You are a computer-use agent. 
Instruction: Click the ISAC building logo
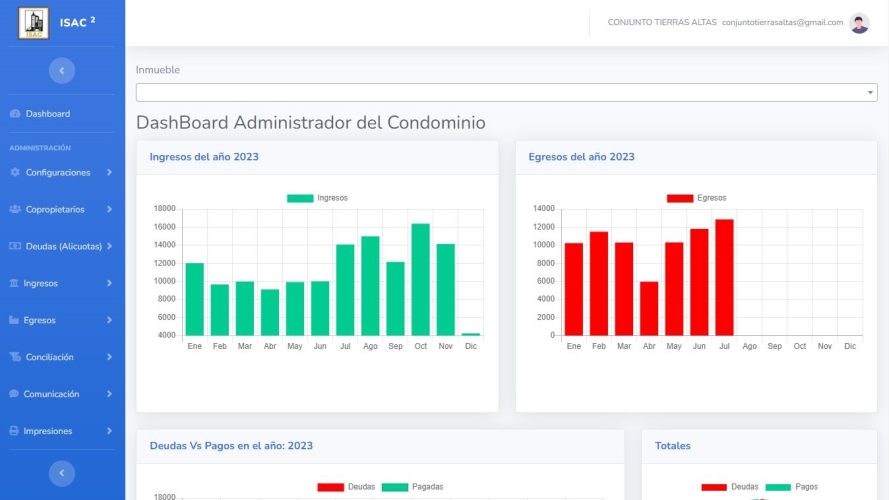(x=33, y=23)
